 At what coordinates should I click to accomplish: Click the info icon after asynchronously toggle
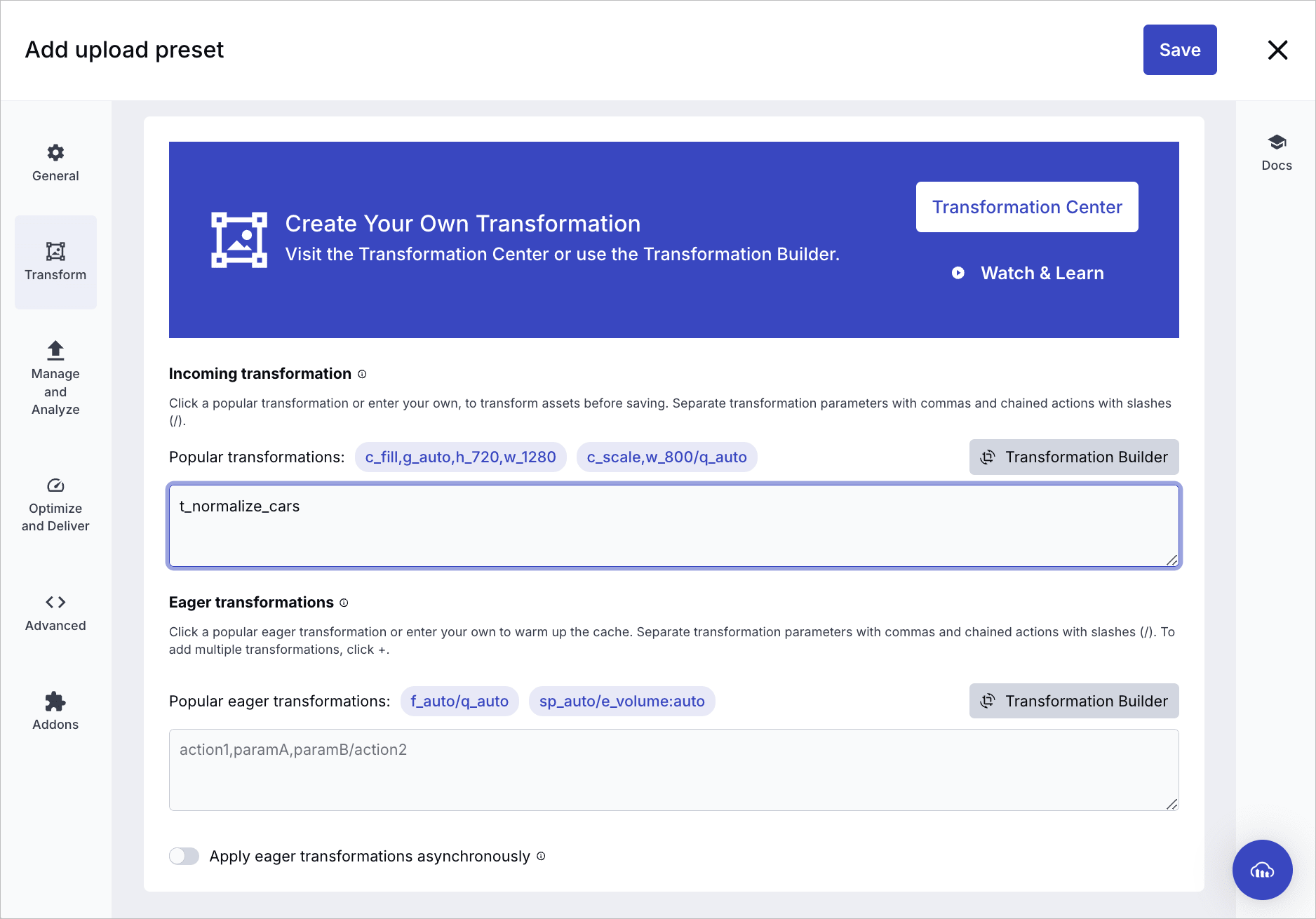tap(540, 857)
